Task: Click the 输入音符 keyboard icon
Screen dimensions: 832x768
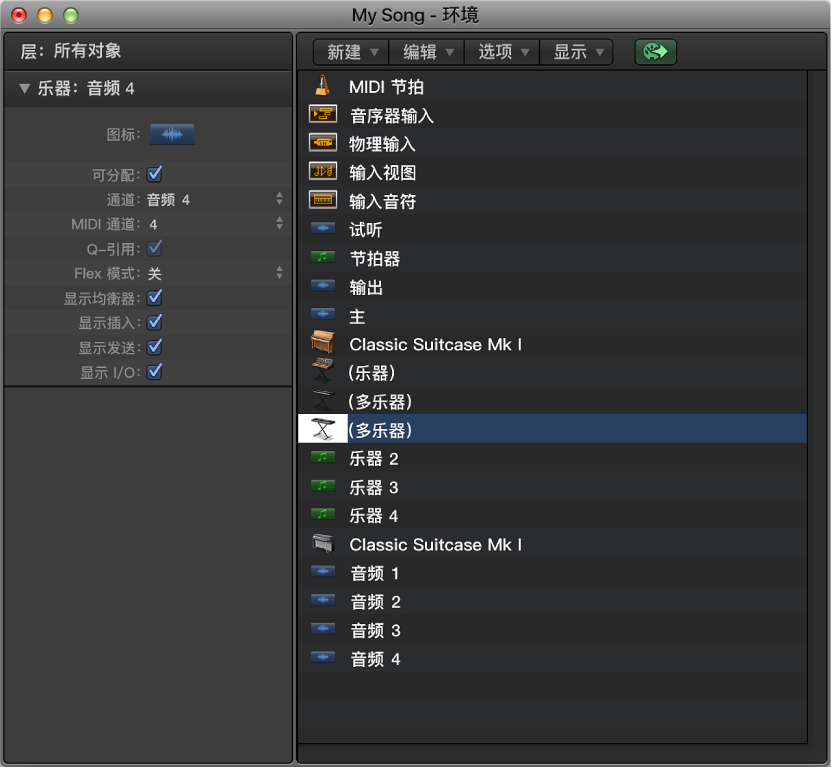Action: pyautogui.click(x=323, y=200)
